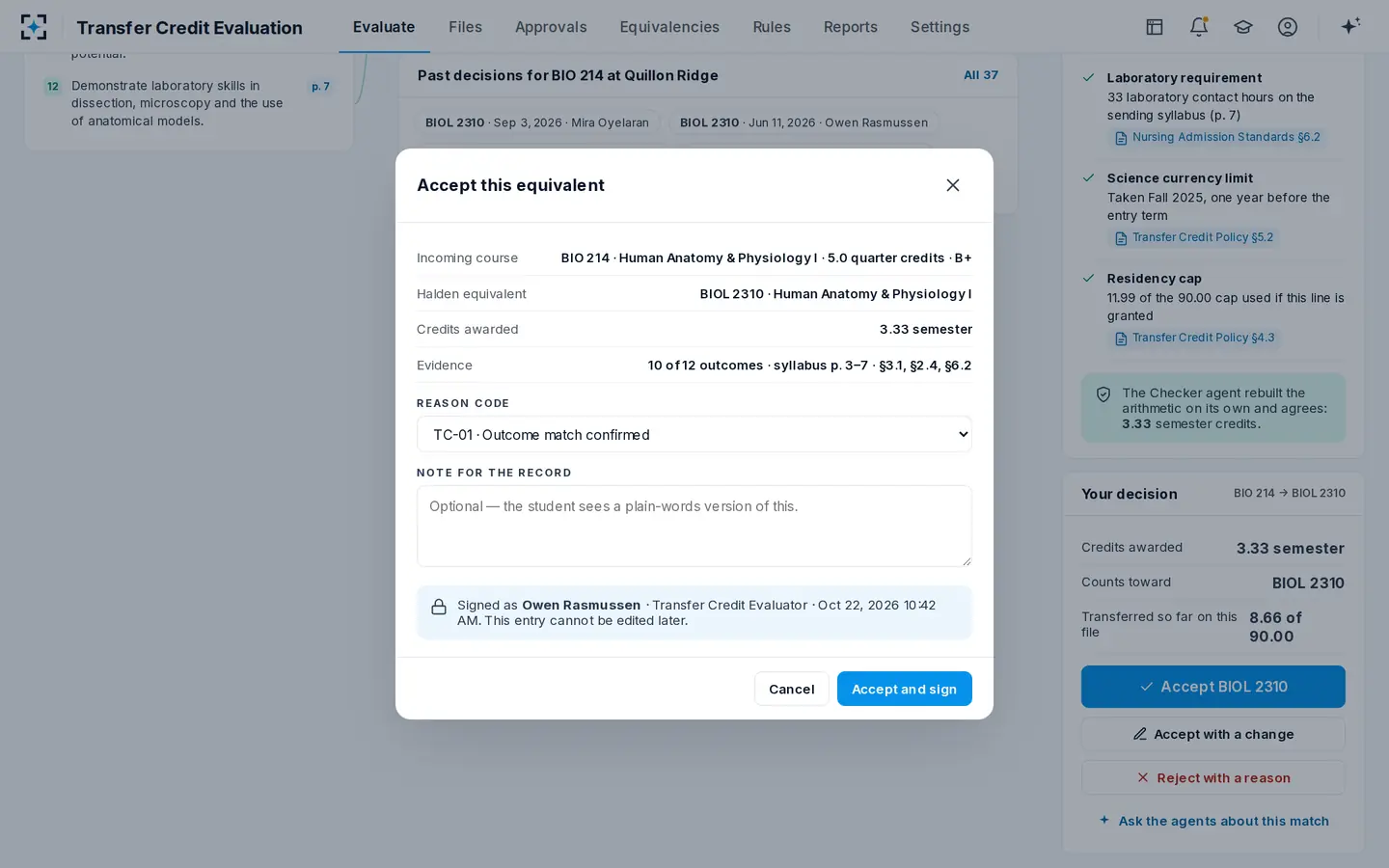Open the Equivalencies tab
Image resolution: width=1389 pixels, height=868 pixels.
coord(669,27)
